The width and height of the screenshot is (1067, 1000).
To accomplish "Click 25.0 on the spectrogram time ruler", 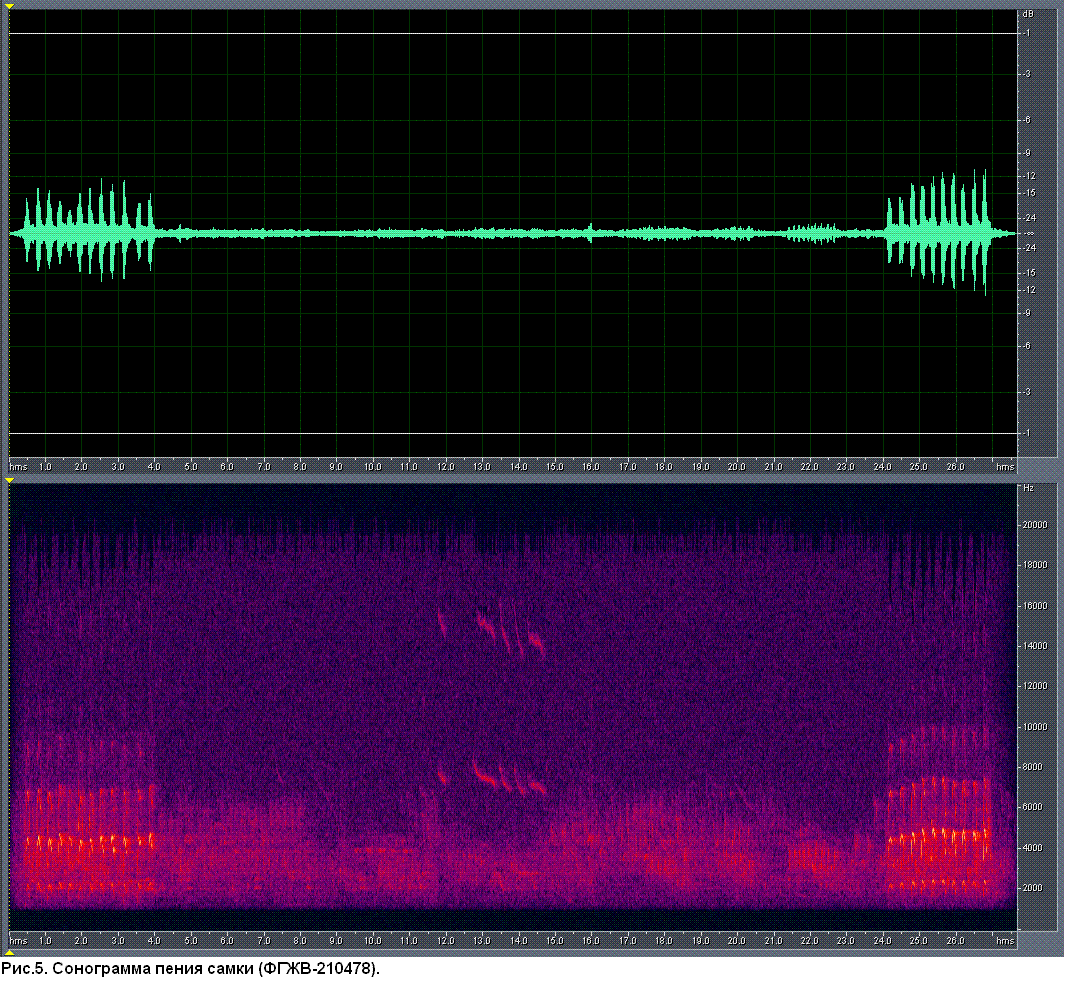I will 919,941.
